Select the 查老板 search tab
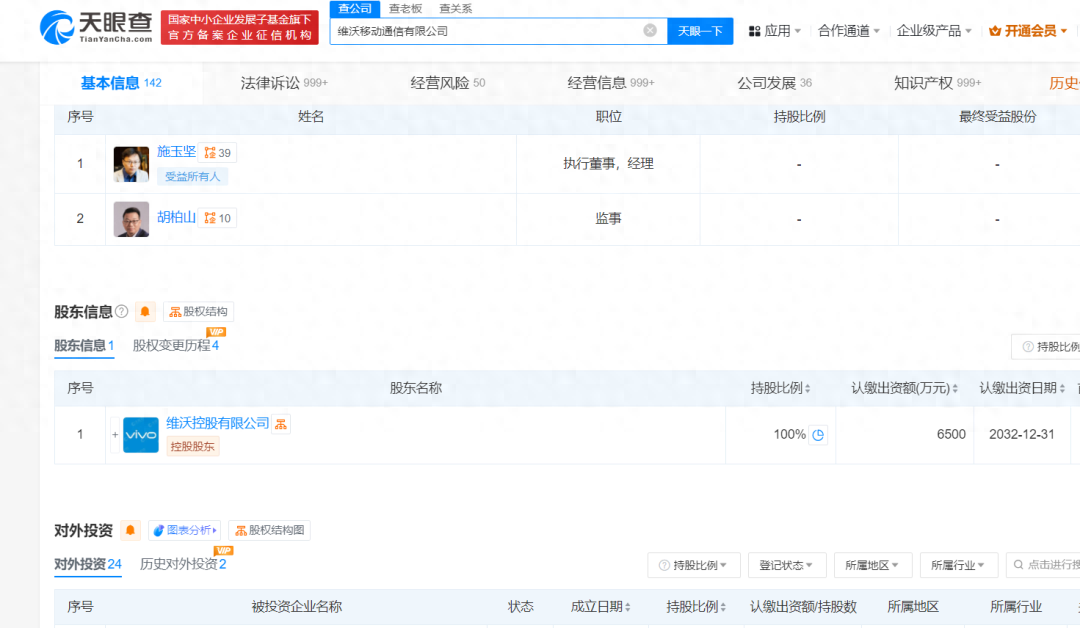 [x=407, y=9]
